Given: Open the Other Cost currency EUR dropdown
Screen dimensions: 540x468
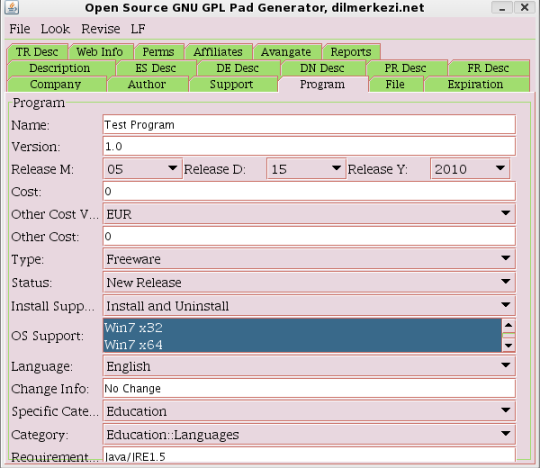Looking at the screenshot, I should 309,214.
